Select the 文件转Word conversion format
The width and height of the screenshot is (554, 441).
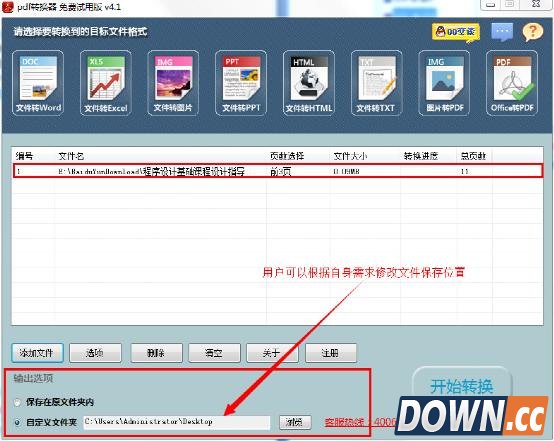[x=38, y=83]
